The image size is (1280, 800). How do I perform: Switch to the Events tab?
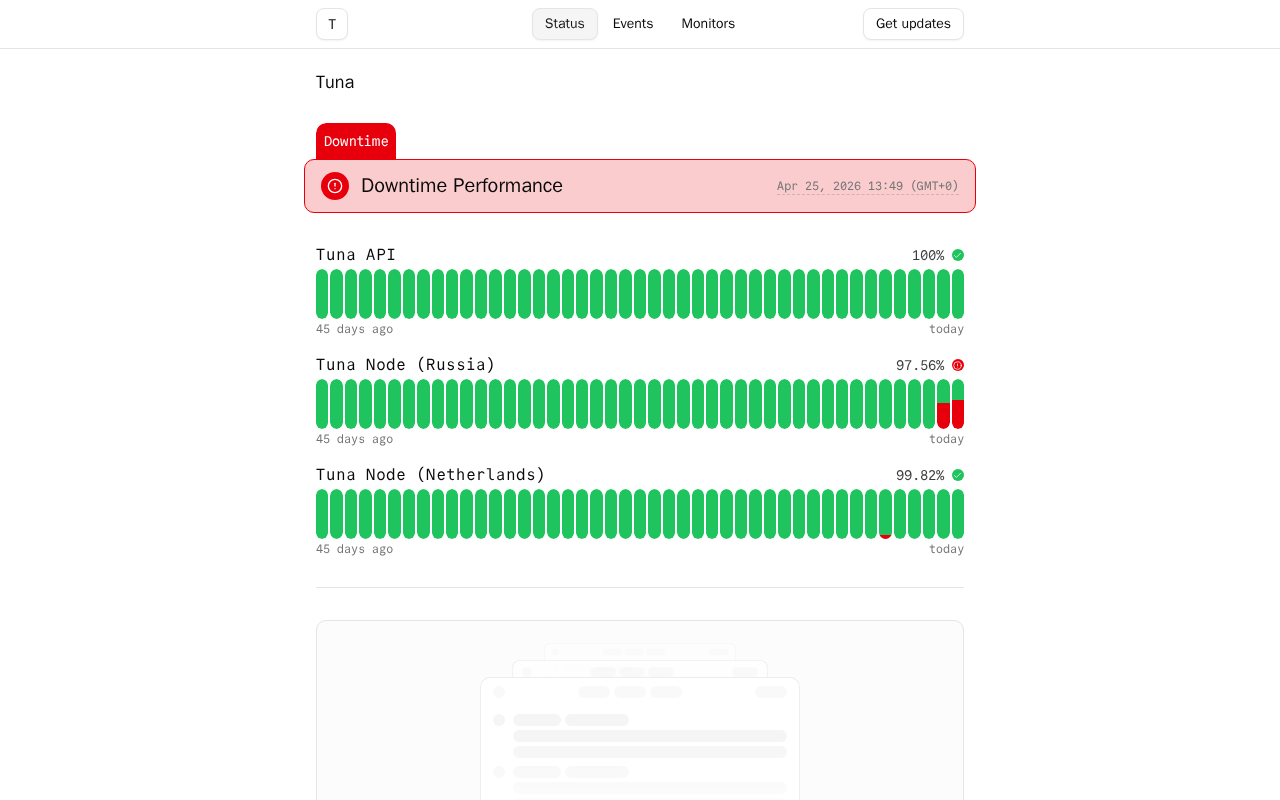[x=633, y=24]
